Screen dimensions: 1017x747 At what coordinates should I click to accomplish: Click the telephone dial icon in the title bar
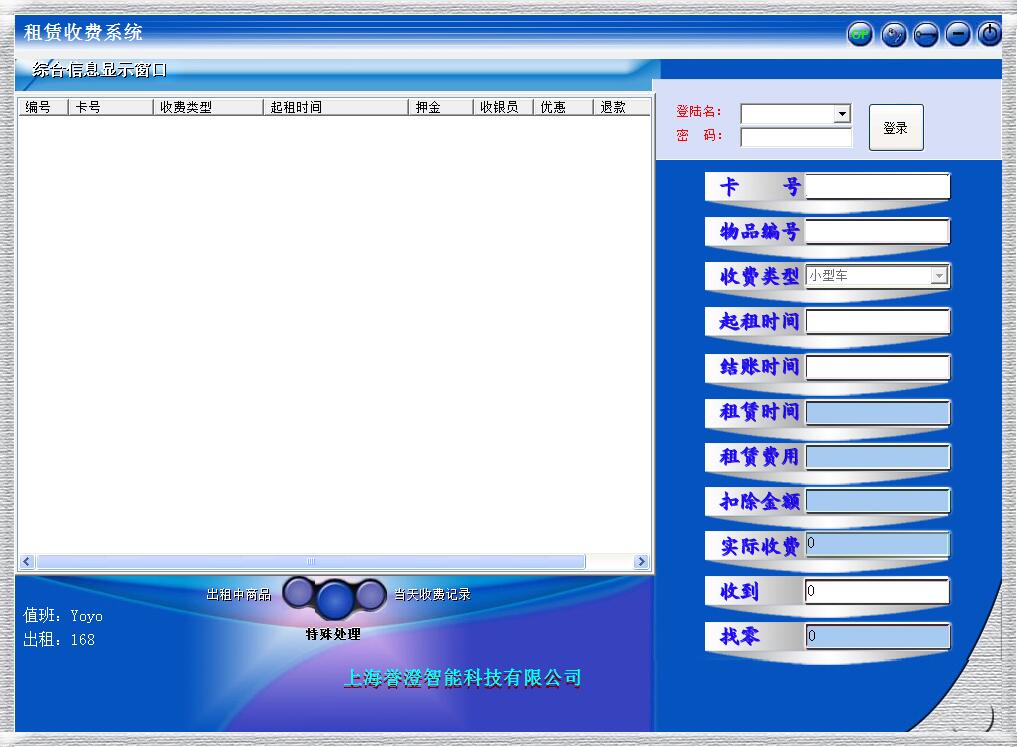pyautogui.click(x=892, y=33)
